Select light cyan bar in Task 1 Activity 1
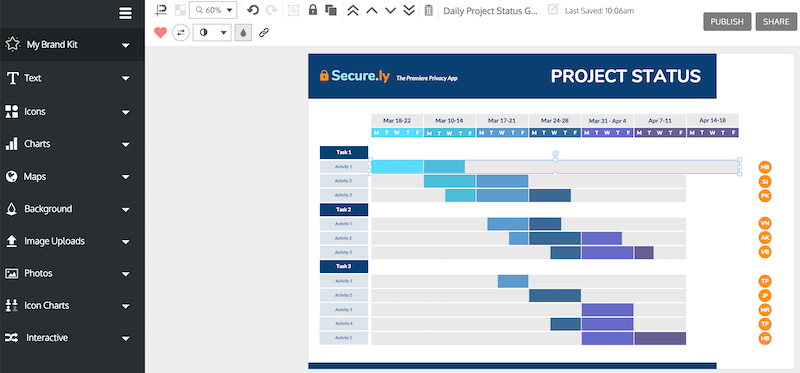 coord(397,167)
